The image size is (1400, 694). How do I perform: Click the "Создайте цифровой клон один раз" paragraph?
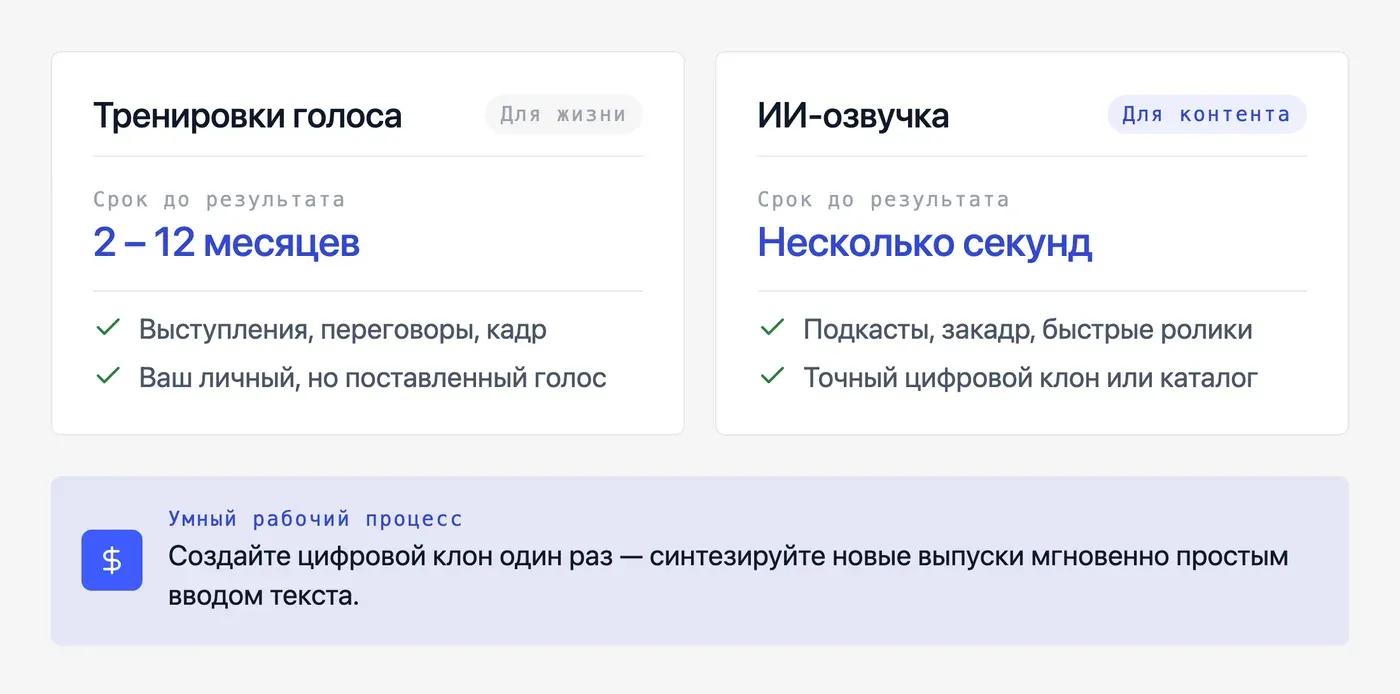(728, 576)
